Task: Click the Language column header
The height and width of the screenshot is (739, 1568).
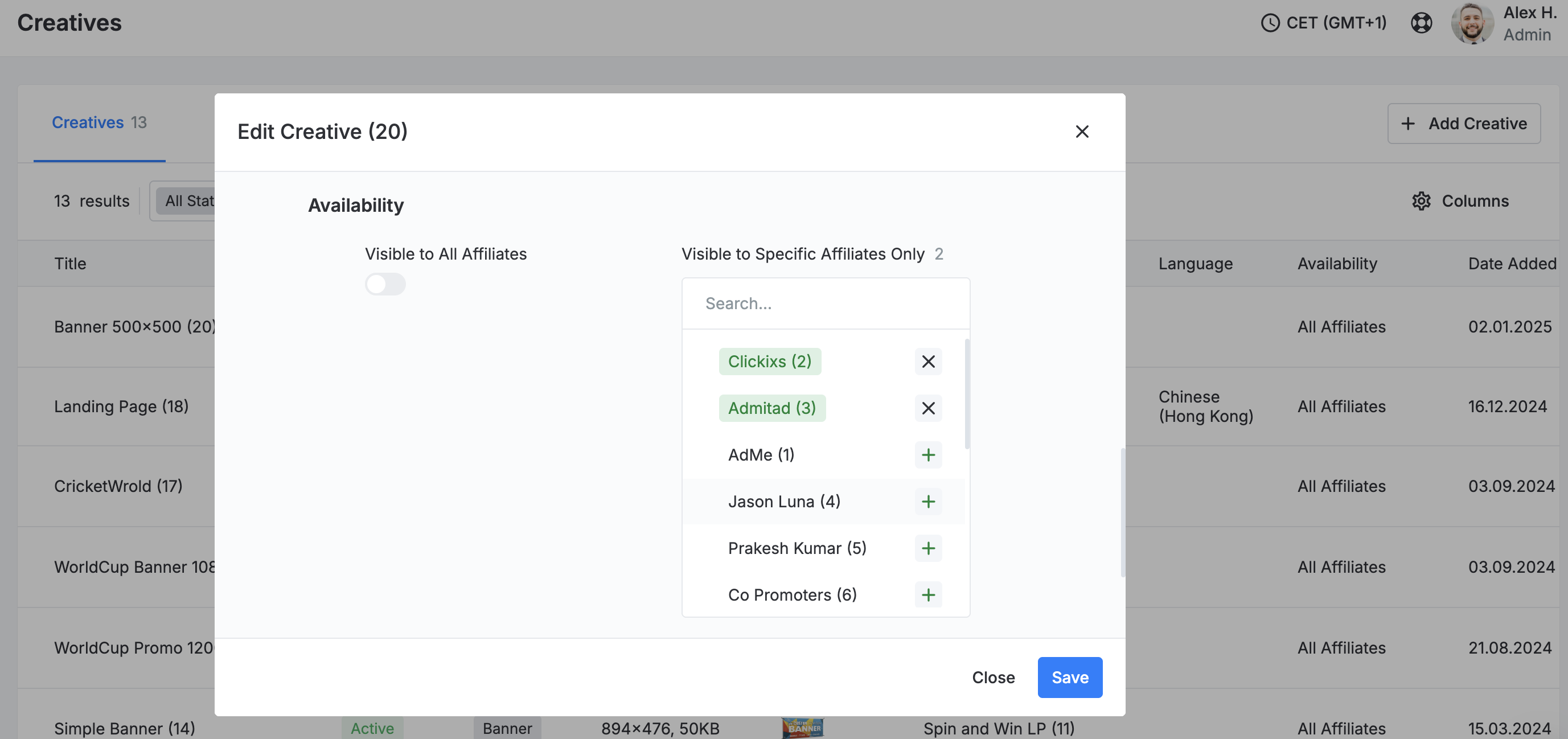Action: 1195,264
